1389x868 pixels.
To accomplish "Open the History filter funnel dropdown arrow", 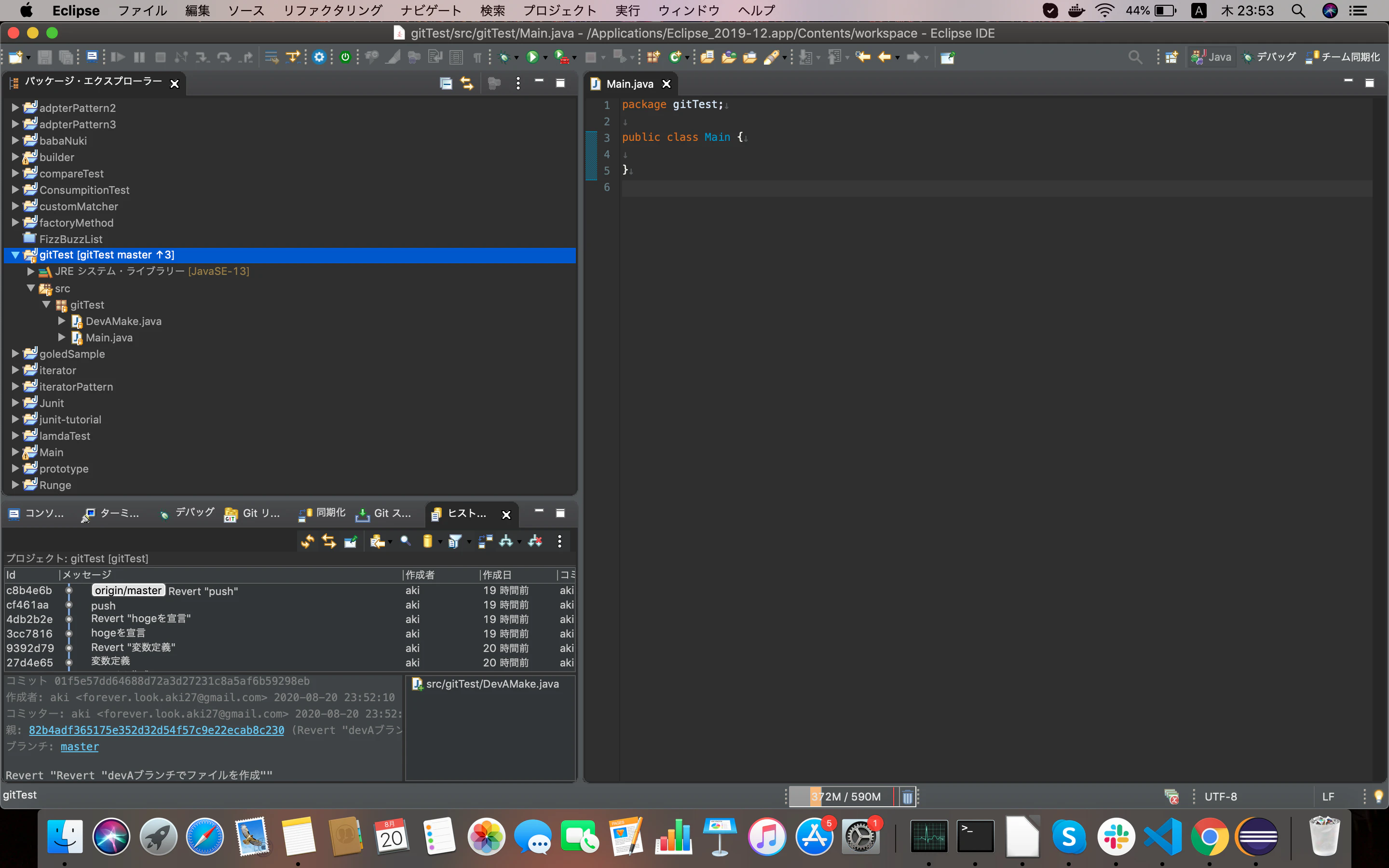I will pos(469,542).
